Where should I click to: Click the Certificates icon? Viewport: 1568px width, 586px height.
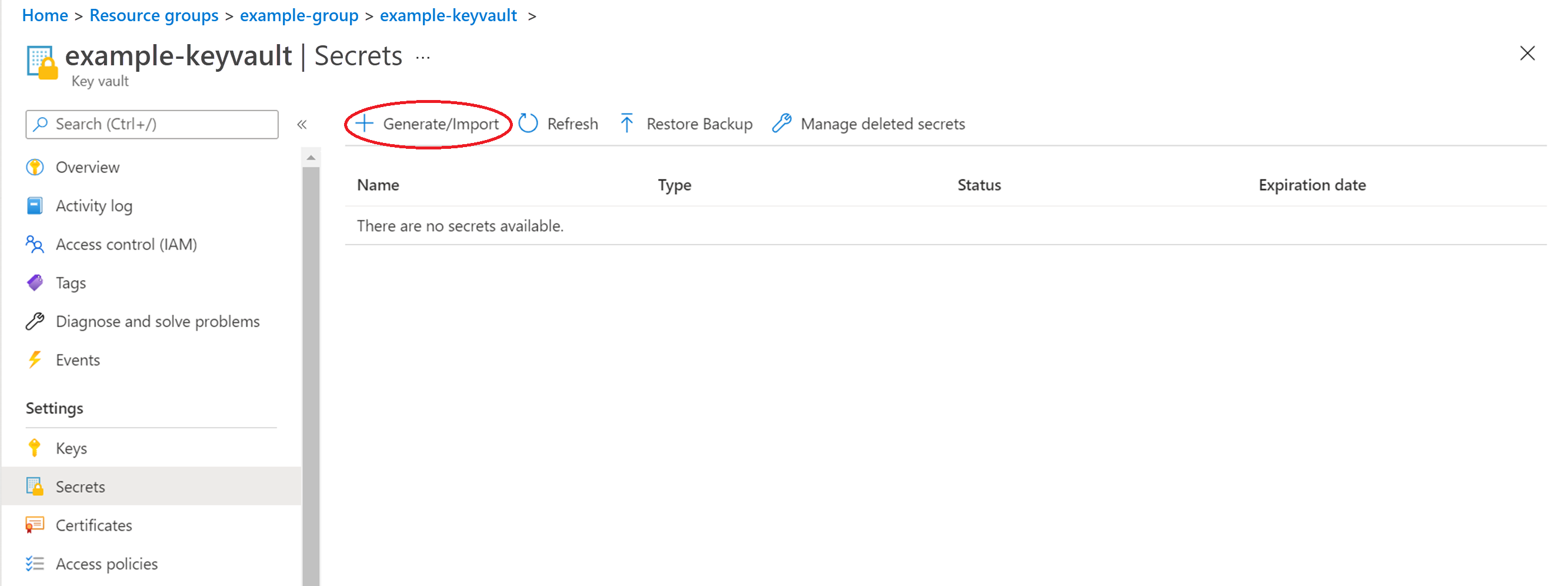(x=35, y=524)
